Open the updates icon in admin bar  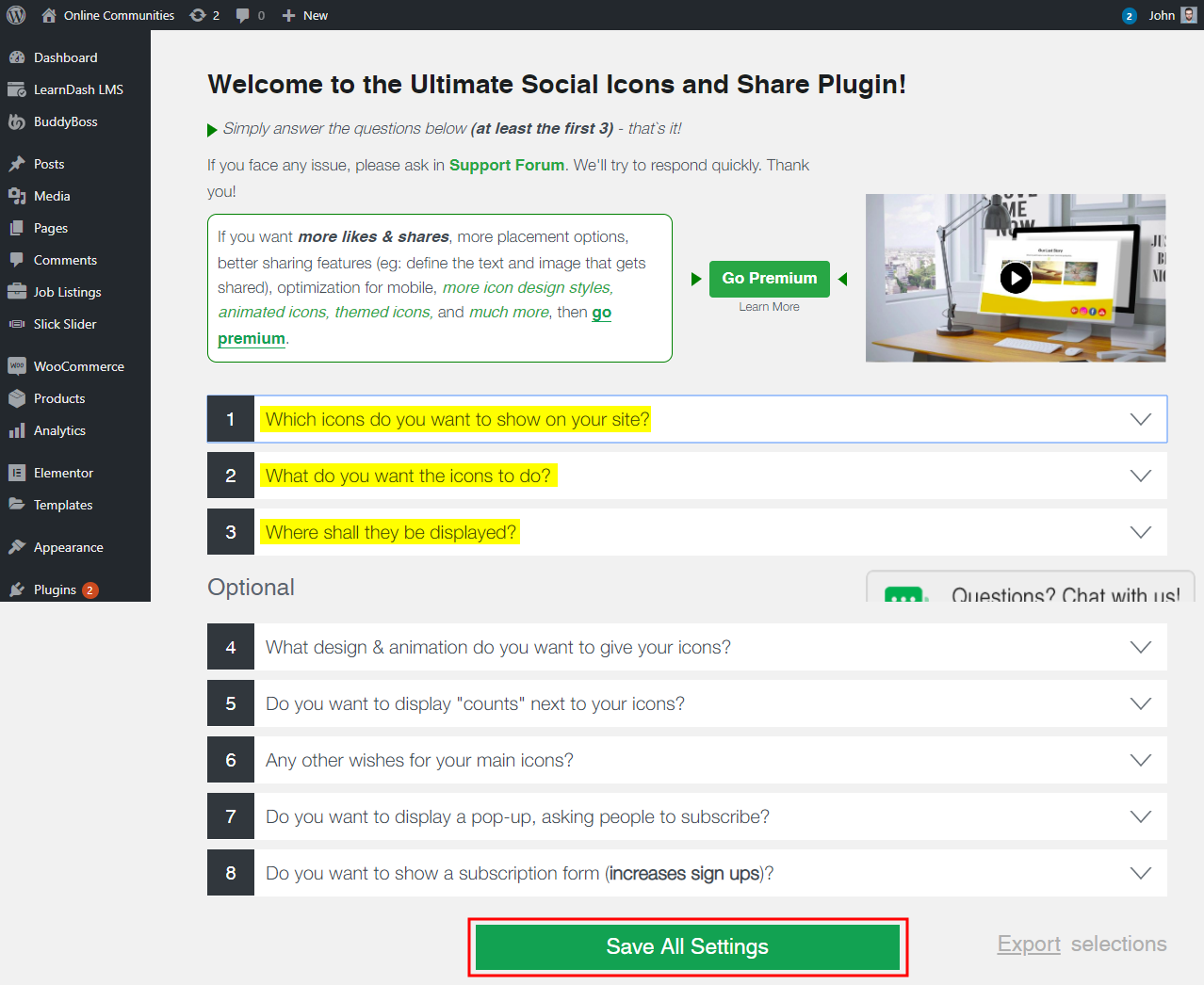[x=198, y=15]
